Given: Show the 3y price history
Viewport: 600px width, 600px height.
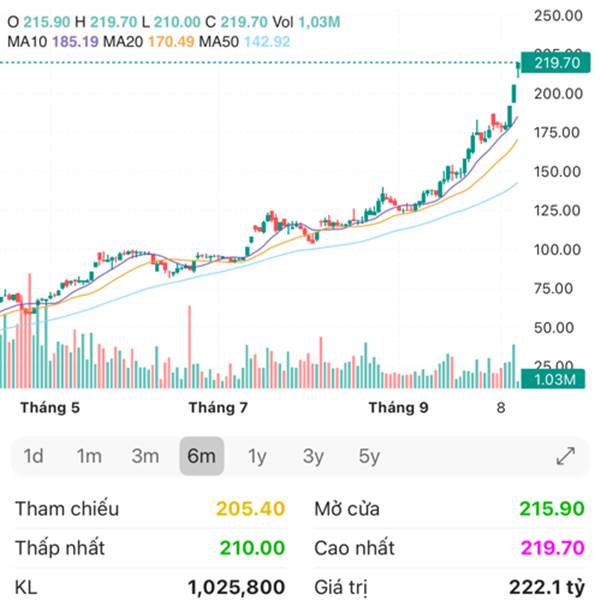Looking at the screenshot, I should pos(313,456).
